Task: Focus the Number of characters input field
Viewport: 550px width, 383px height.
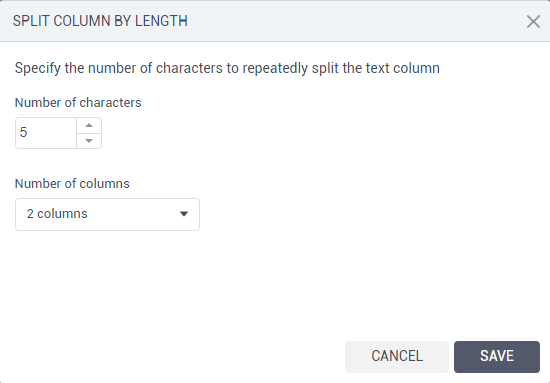Action: click(46, 133)
